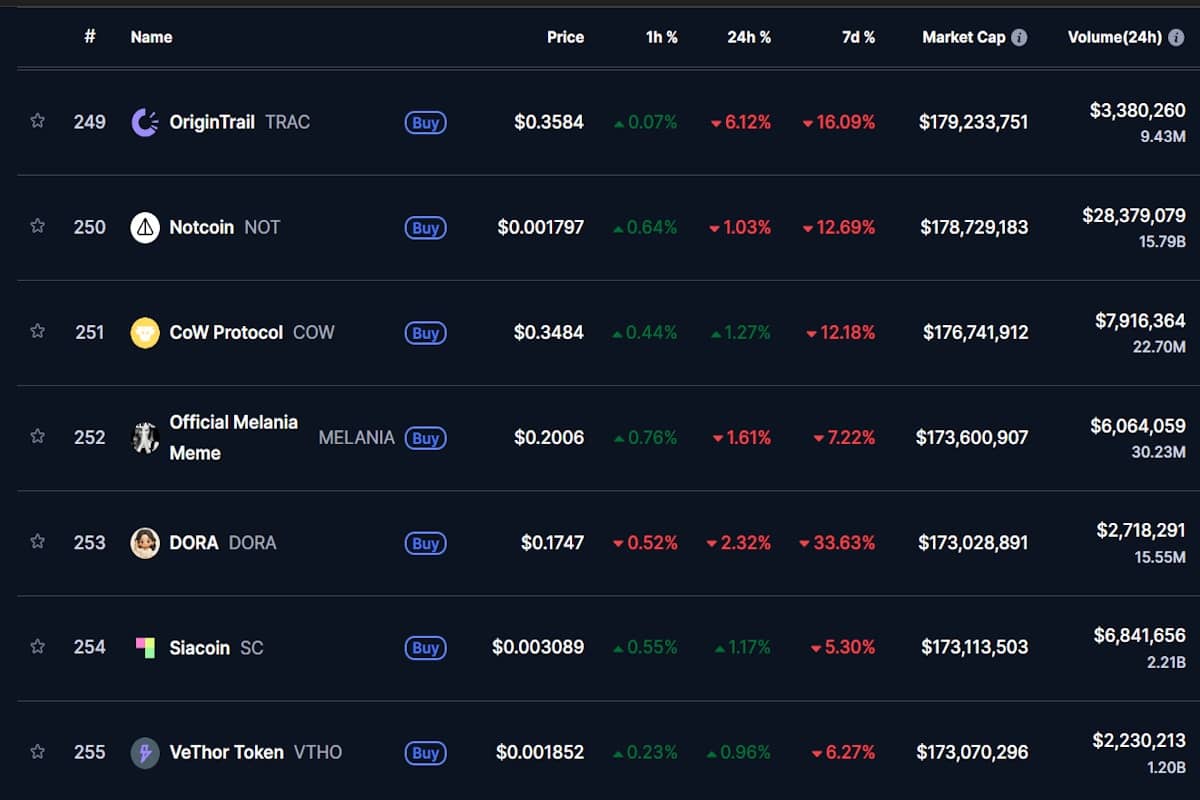This screenshot has width=1200, height=800.
Task: Select the MELANIA ticker symbol
Action: 356,437
